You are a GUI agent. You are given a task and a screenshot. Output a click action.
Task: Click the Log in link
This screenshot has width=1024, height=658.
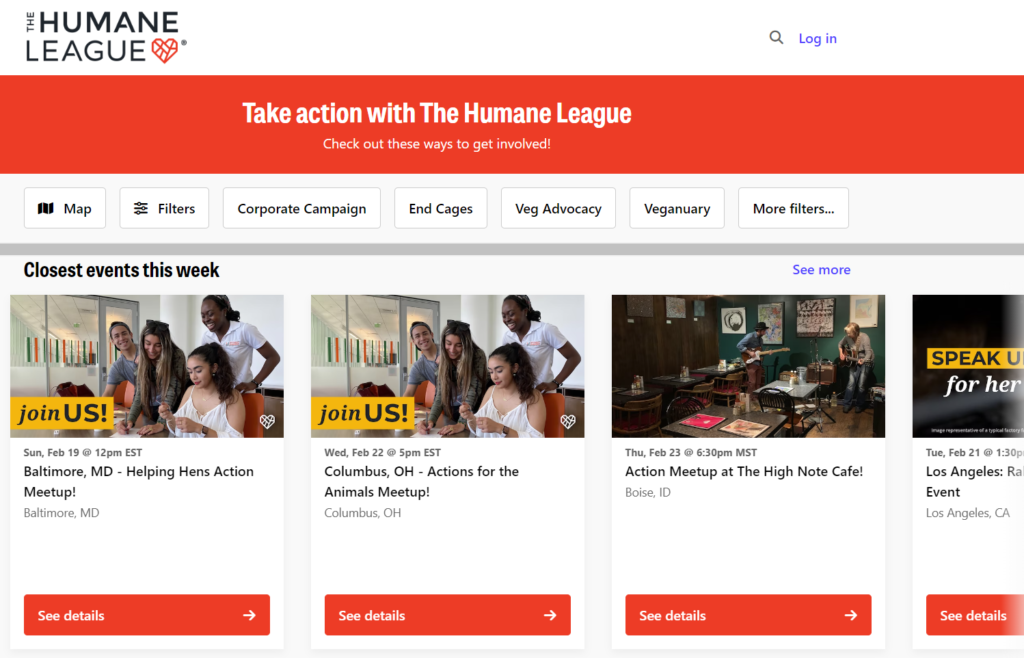818,39
